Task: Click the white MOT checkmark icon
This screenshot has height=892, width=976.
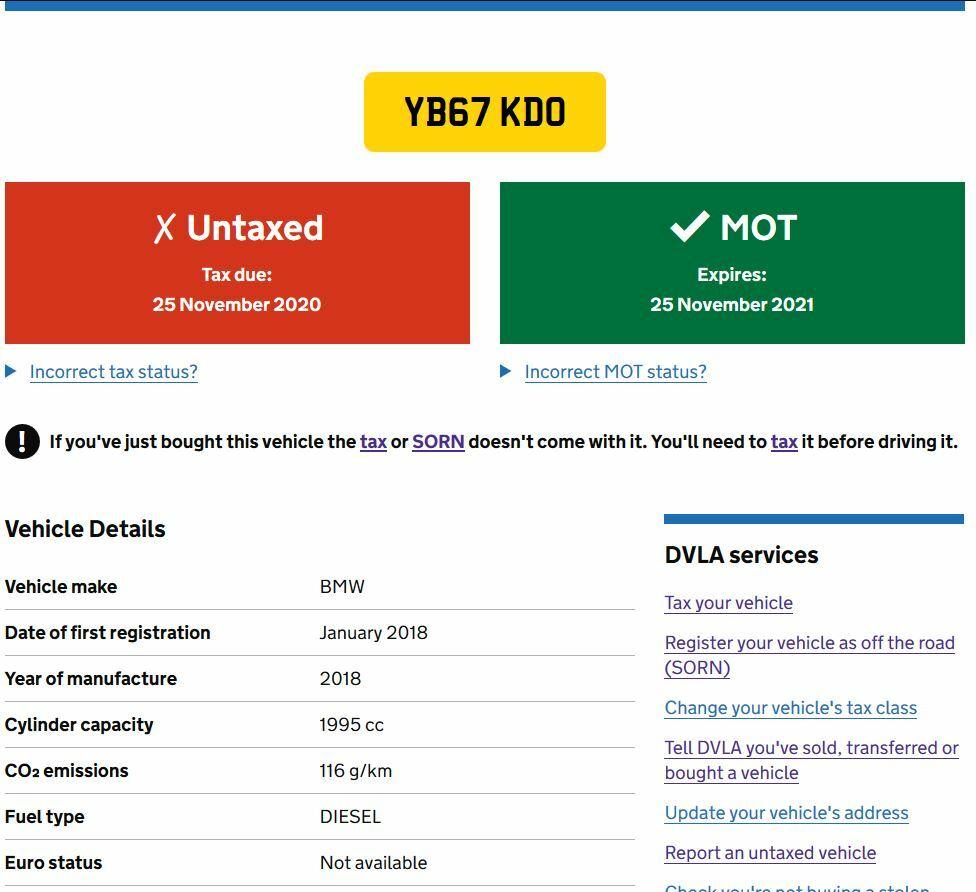Action: (689, 227)
